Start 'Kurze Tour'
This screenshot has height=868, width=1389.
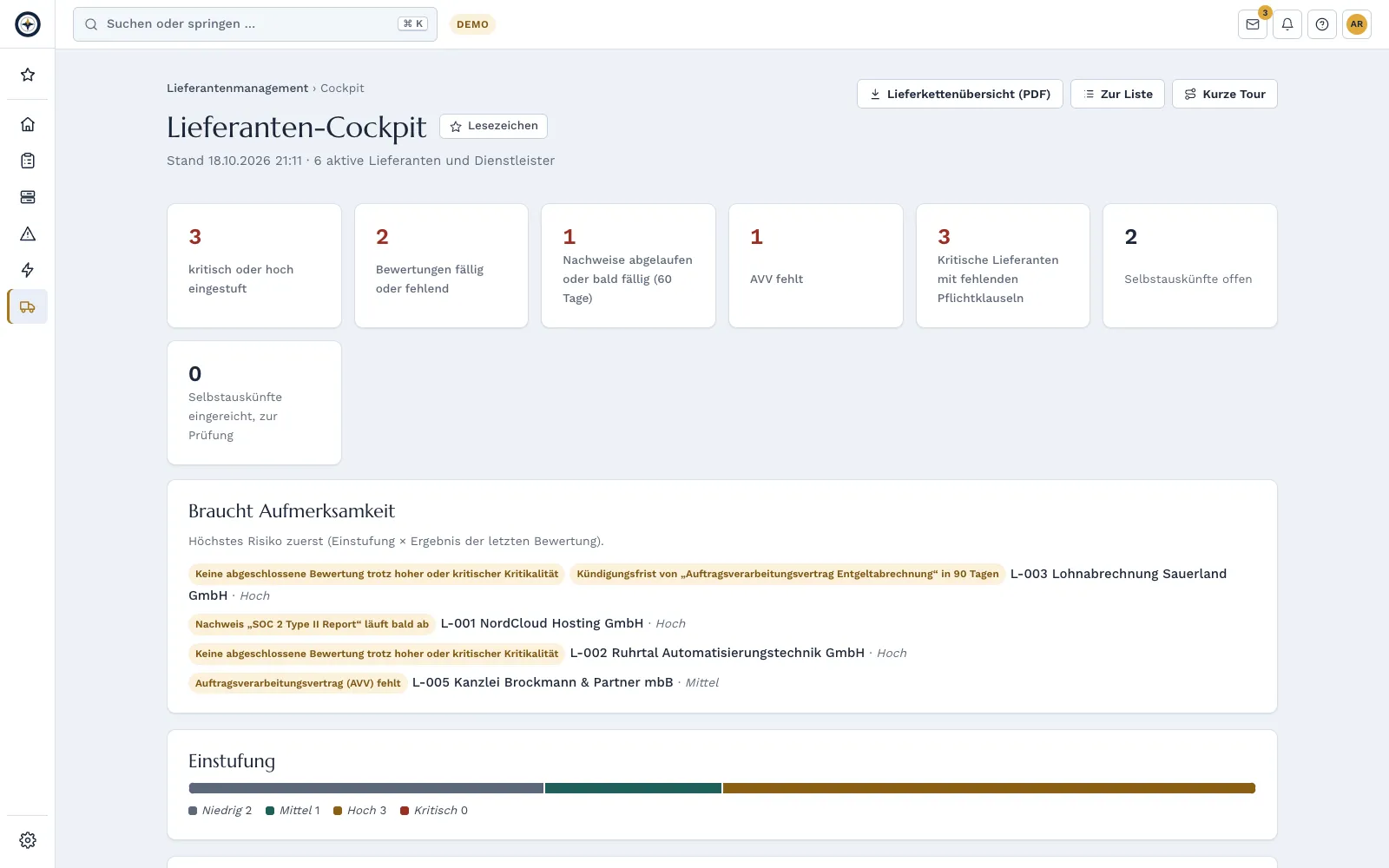point(1225,94)
